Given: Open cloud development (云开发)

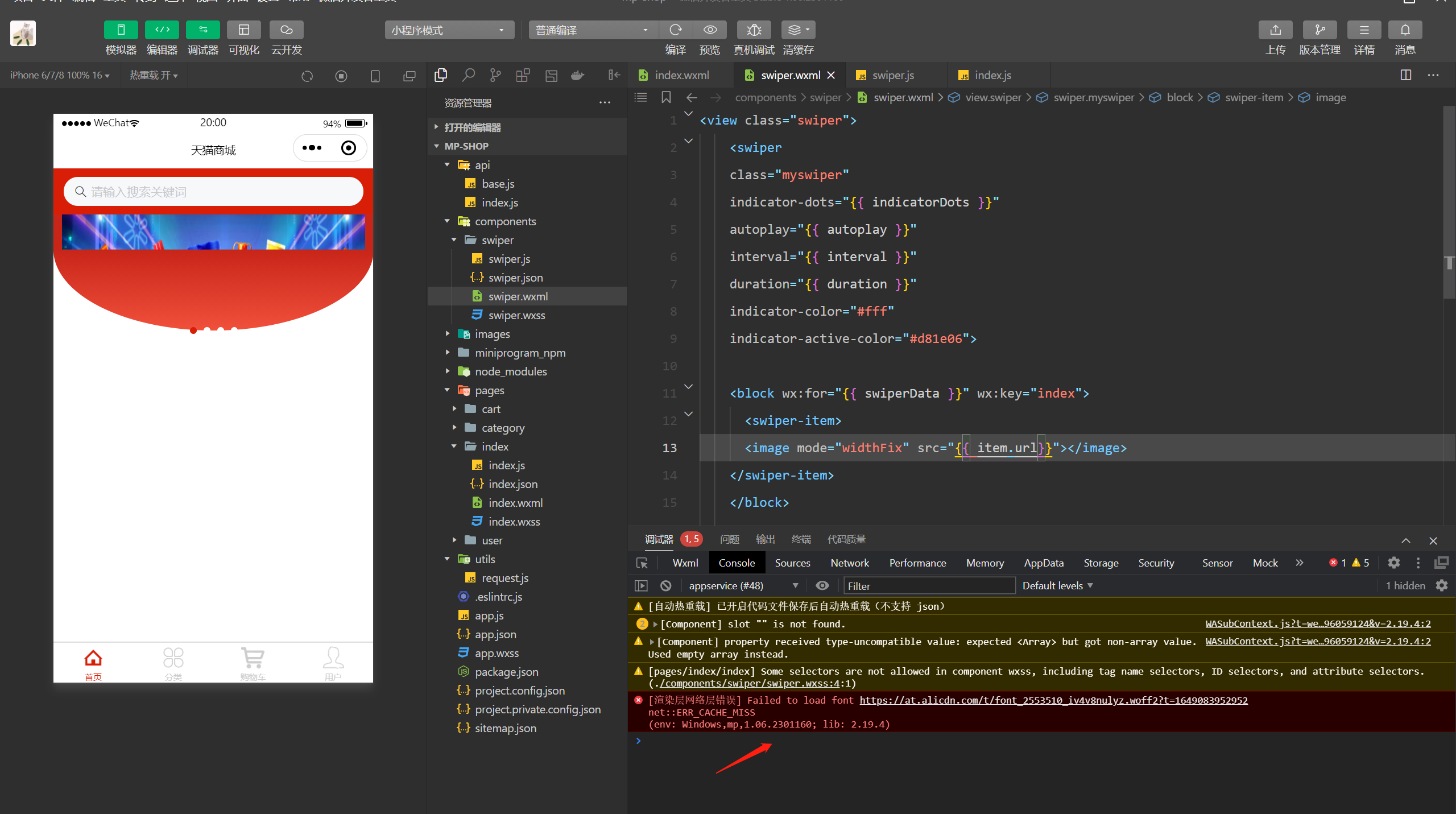Looking at the screenshot, I should pyautogui.click(x=287, y=30).
